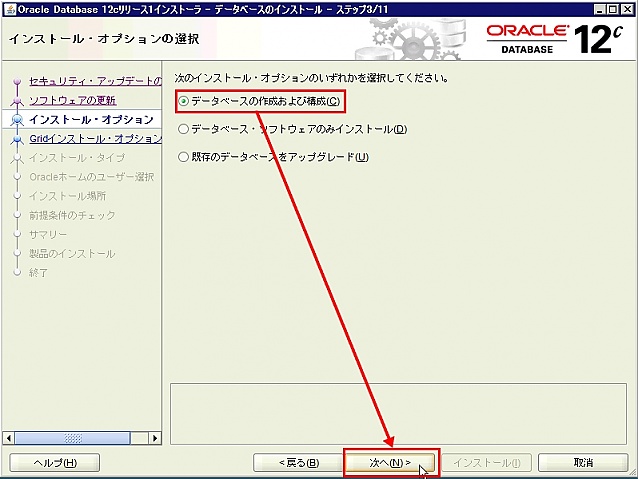Viewport: 638px width, 479px height.
Task: Click the 次へ(N) button
Action: [x=390, y=463]
